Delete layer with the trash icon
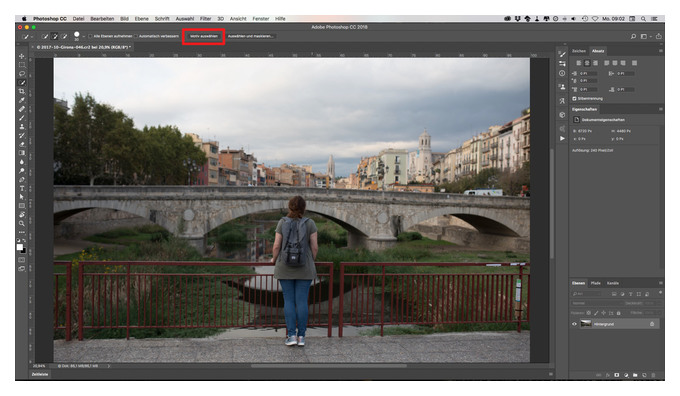The width and height of the screenshot is (680, 396). (653, 375)
